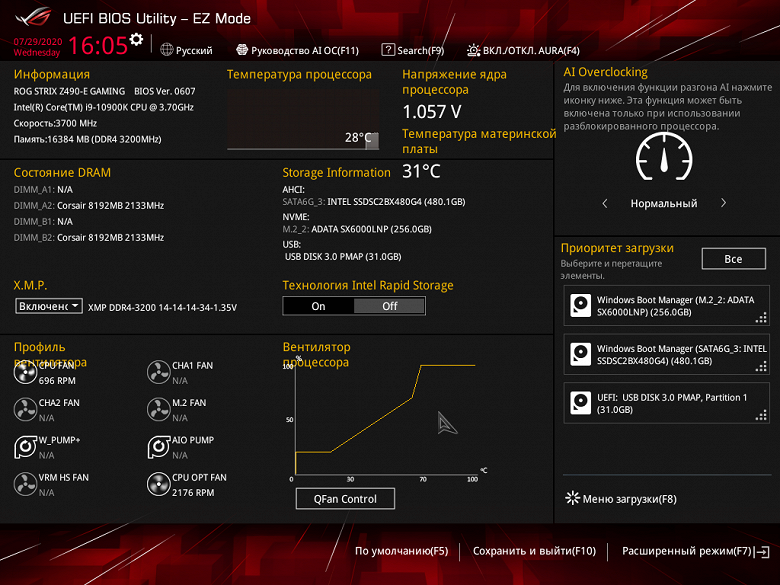Click the CPU OPT FAN icon
Screen dimensions: 780x585
coord(159,484)
